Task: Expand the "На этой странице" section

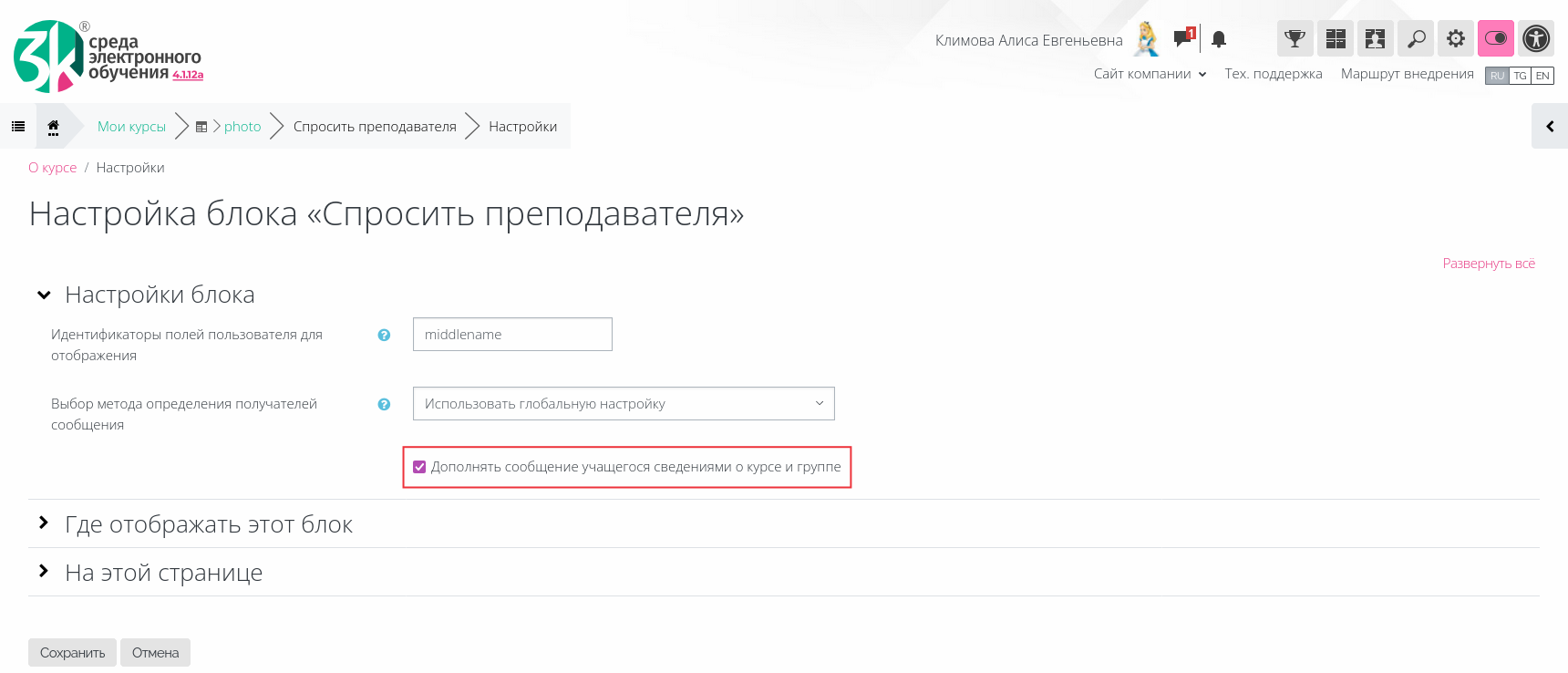Action: [x=163, y=573]
